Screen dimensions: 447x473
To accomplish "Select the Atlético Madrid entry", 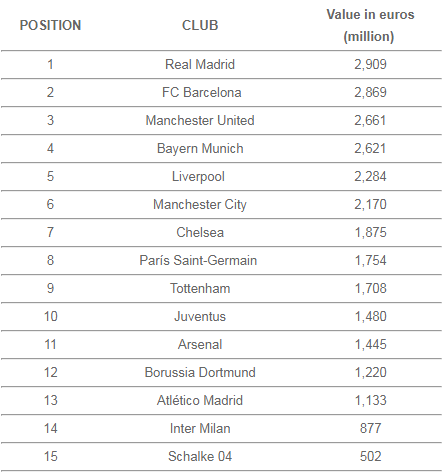I will click(200, 400).
